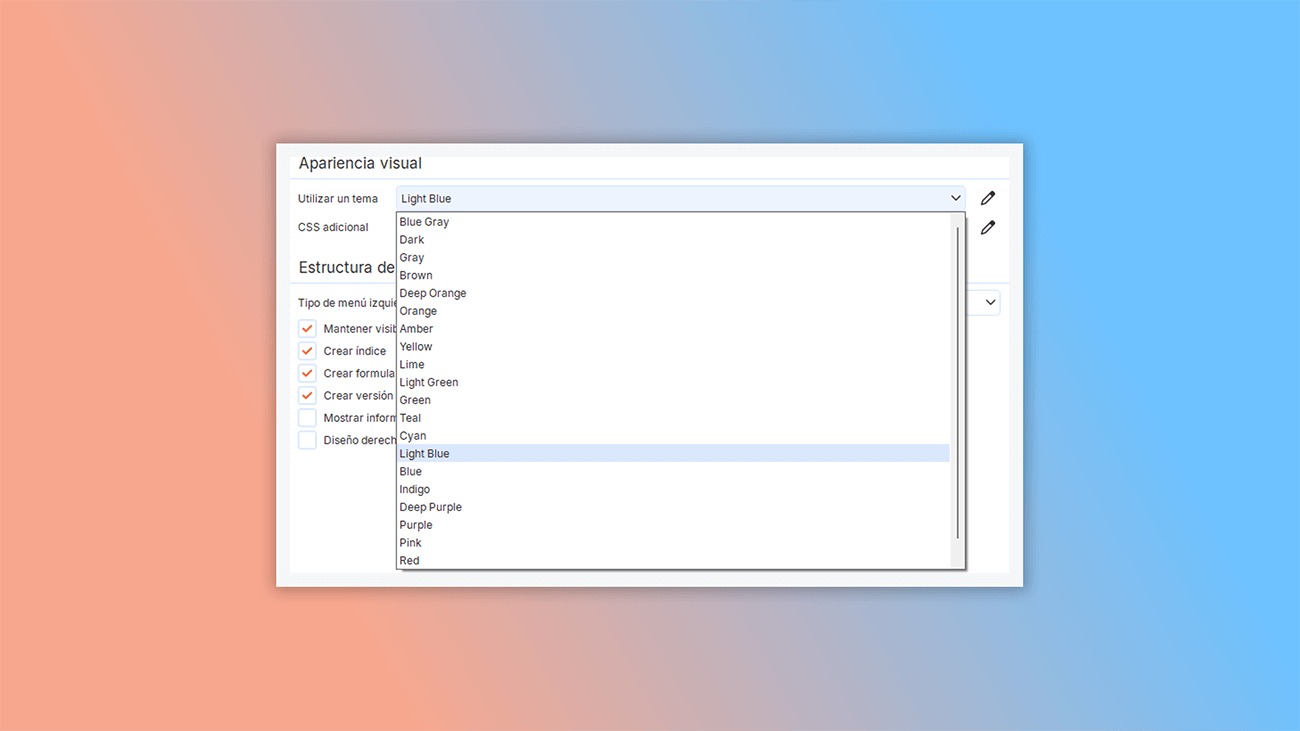Disable the Crear versión option
The image size is (1300, 731).
point(307,395)
